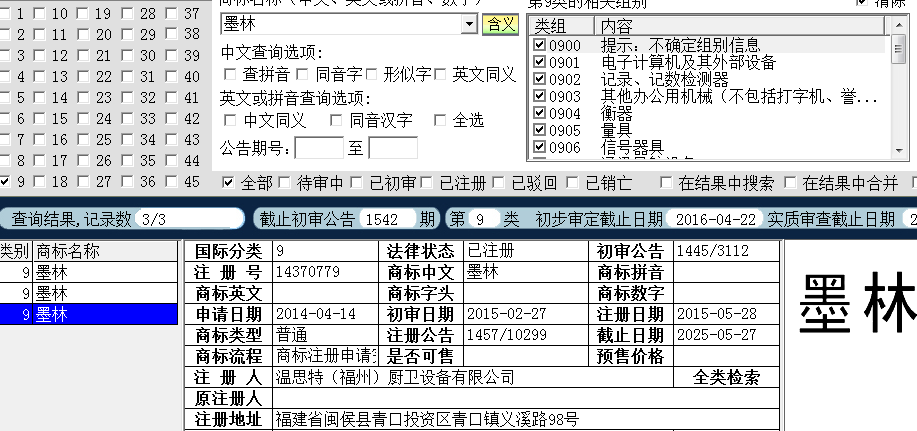Sort by 内容 column header
The width and height of the screenshot is (917, 431).
[x=740, y=26]
